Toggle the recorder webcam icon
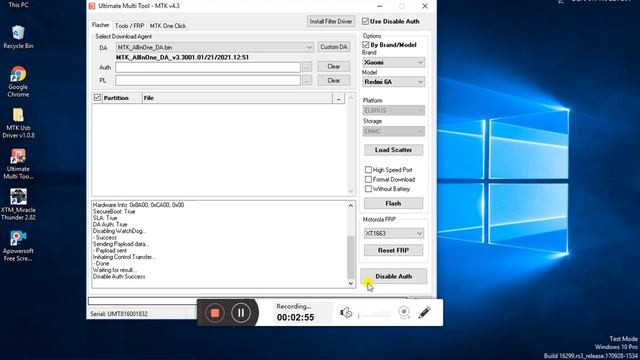 [x=404, y=313]
